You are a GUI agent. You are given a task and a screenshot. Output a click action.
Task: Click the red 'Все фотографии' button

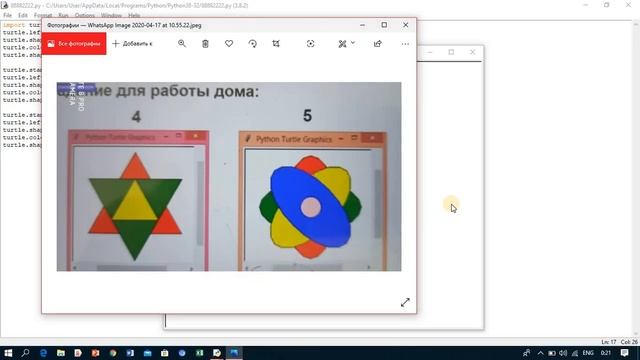coord(74,44)
